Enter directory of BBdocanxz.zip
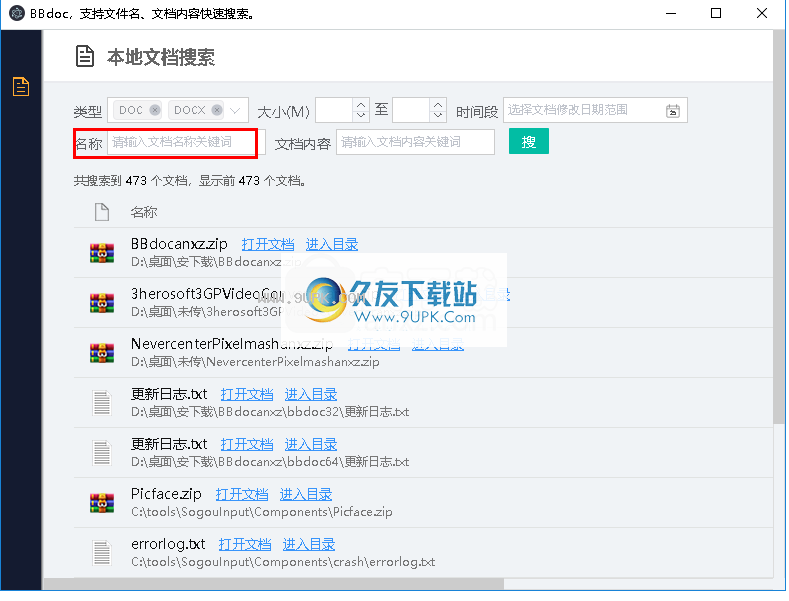The width and height of the screenshot is (789, 601). (x=332, y=245)
